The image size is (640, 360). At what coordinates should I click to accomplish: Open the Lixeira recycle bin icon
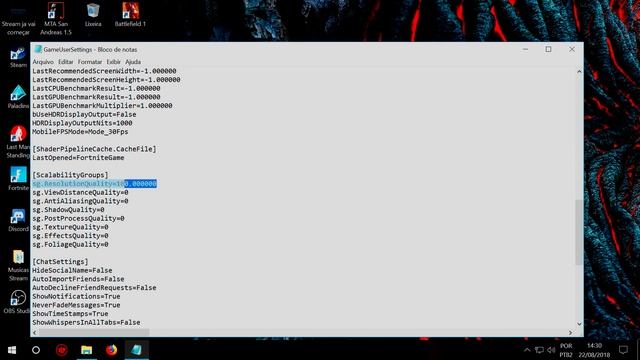[x=93, y=15]
